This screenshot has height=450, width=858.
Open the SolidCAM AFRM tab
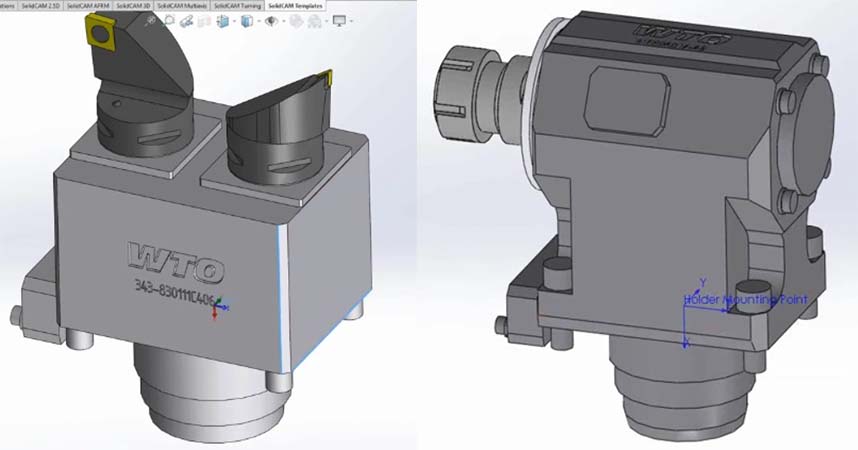click(x=88, y=5)
